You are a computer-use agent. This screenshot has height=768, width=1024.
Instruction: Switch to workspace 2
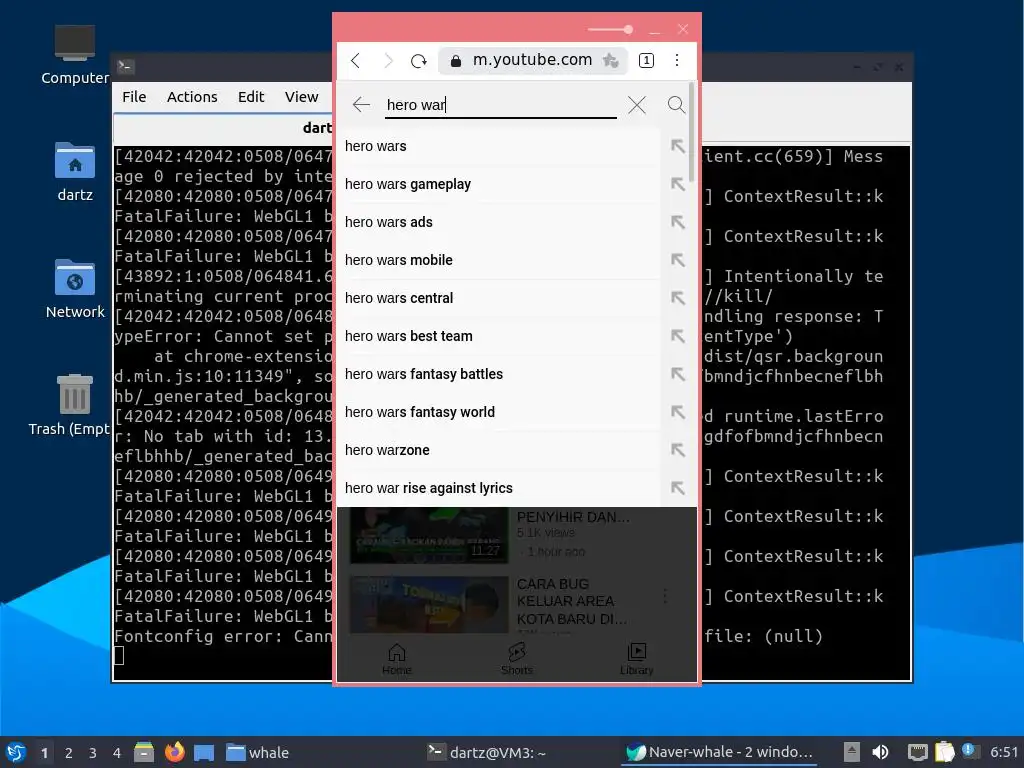(x=69, y=753)
